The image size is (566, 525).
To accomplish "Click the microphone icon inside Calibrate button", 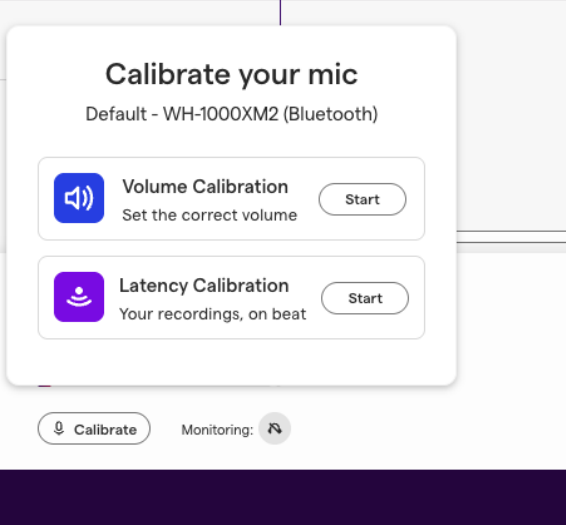I will [59, 429].
